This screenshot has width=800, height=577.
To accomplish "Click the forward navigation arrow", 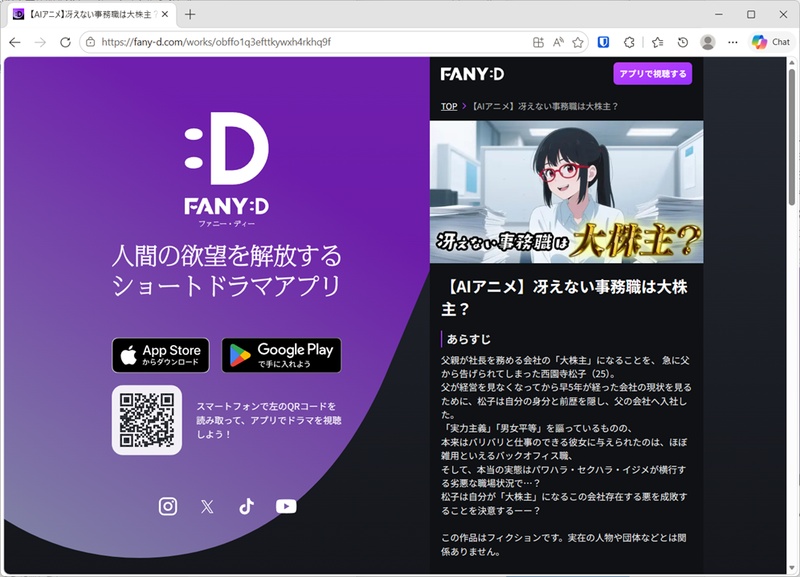I will coord(40,42).
